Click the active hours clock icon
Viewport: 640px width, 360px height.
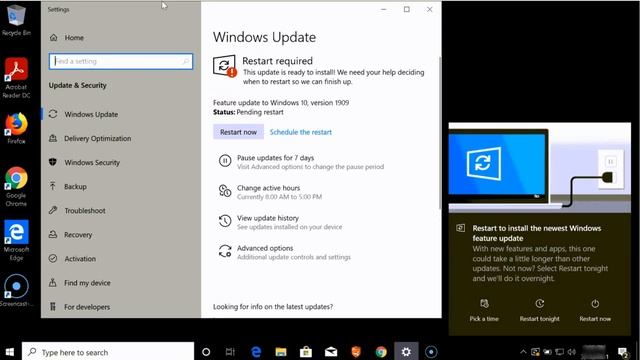[225, 191]
